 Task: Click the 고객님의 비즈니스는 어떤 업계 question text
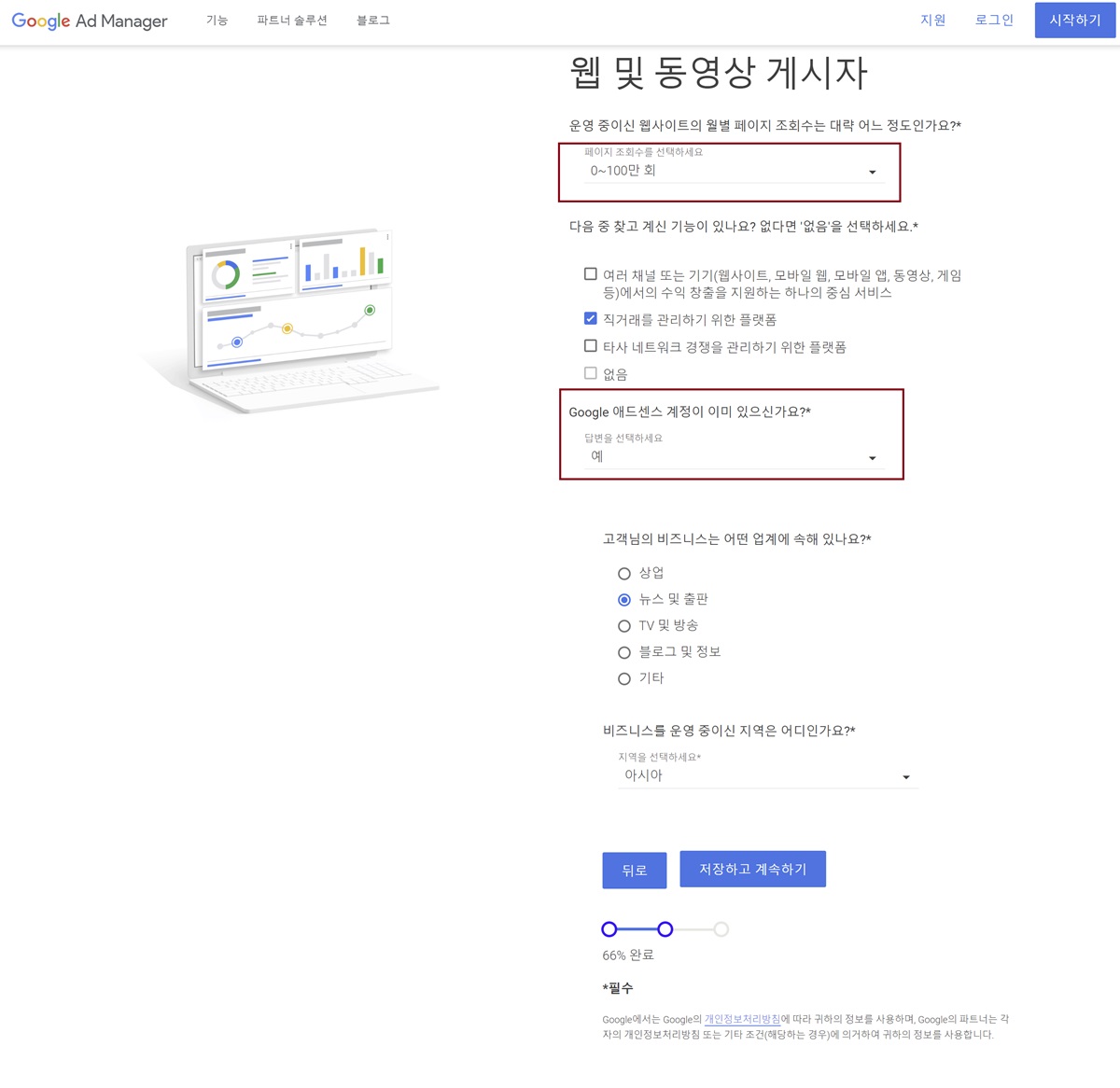(737, 539)
